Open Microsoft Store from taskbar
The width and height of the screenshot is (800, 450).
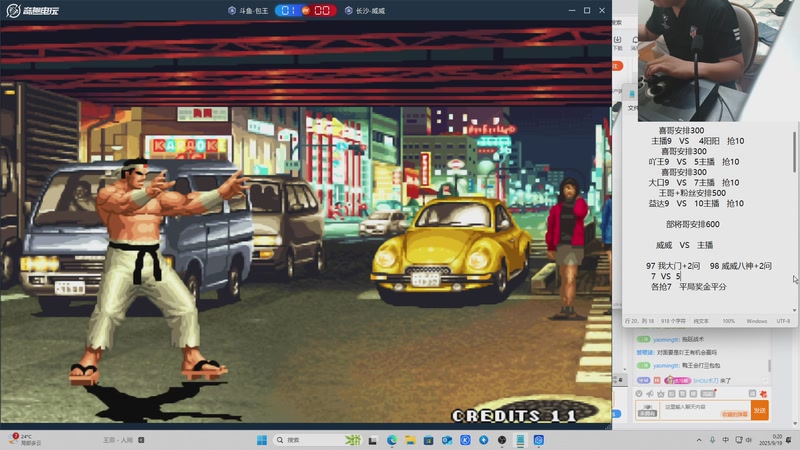429,440
